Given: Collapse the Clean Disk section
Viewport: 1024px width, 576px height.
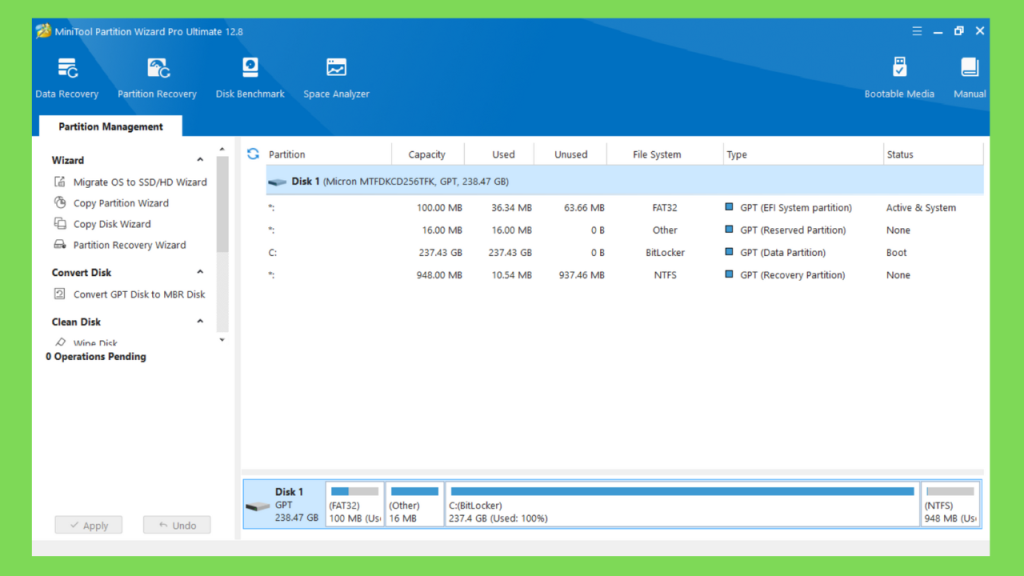Looking at the screenshot, I should (200, 321).
